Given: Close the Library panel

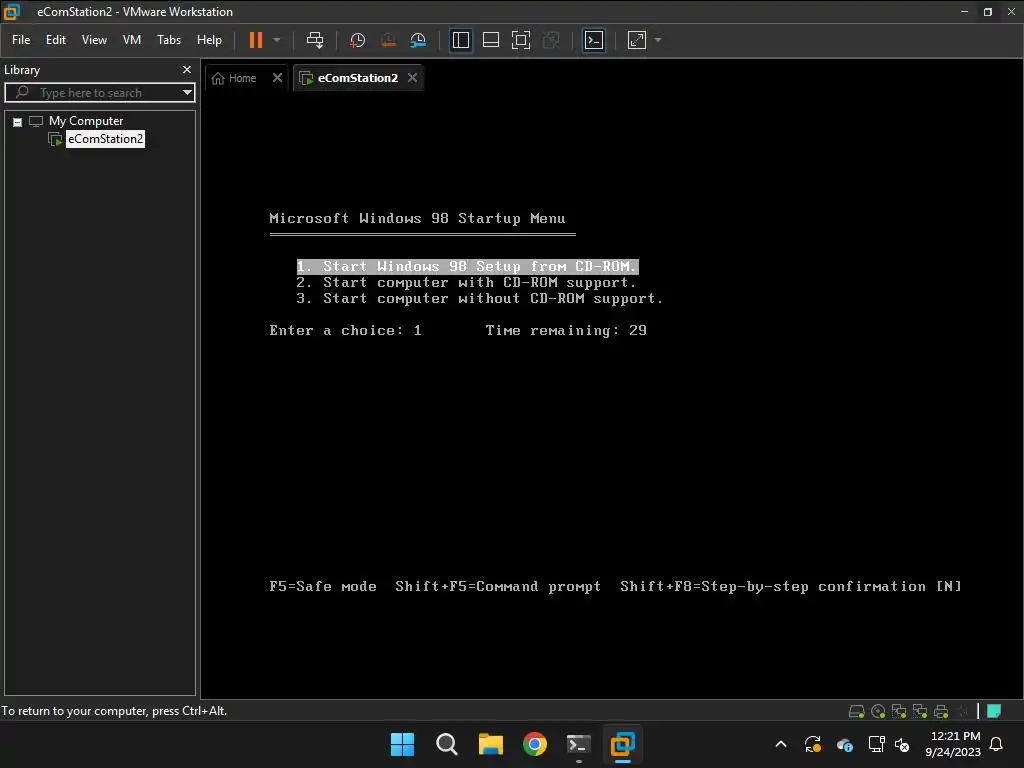Looking at the screenshot, I should [x=187, y=69].
